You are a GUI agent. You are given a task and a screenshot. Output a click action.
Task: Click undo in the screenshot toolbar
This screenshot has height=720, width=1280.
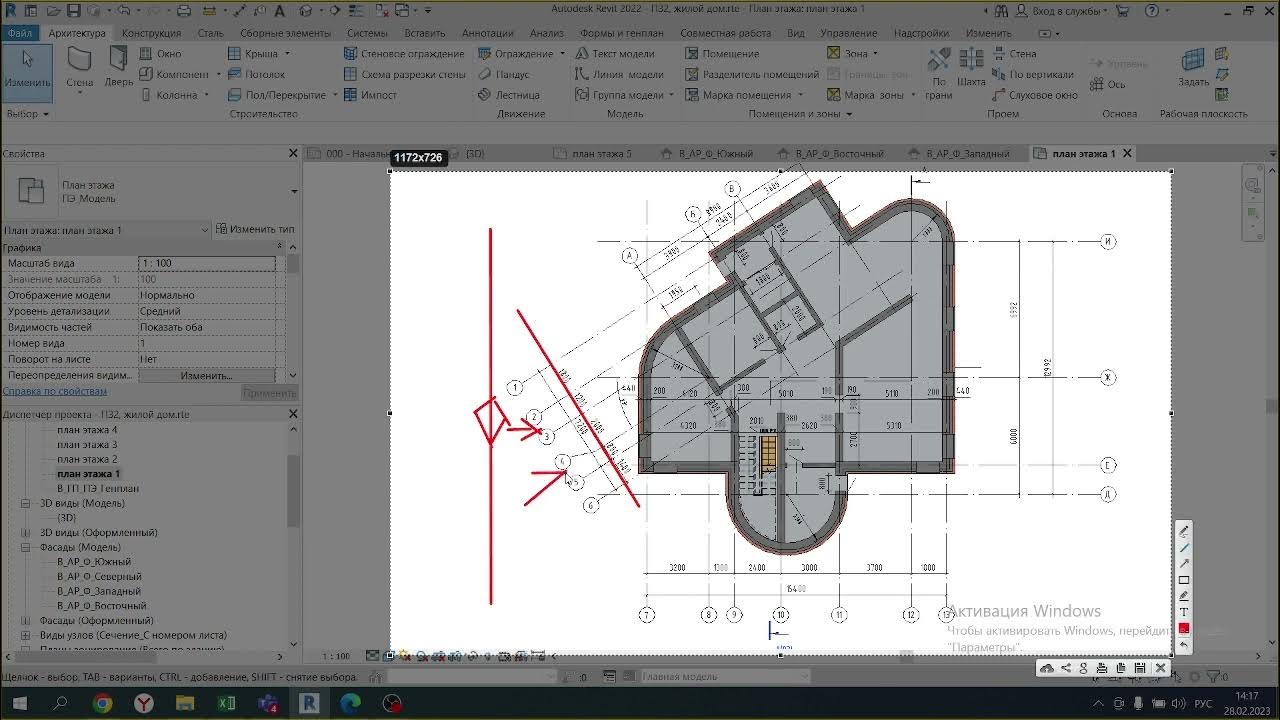click(1184, 644)
